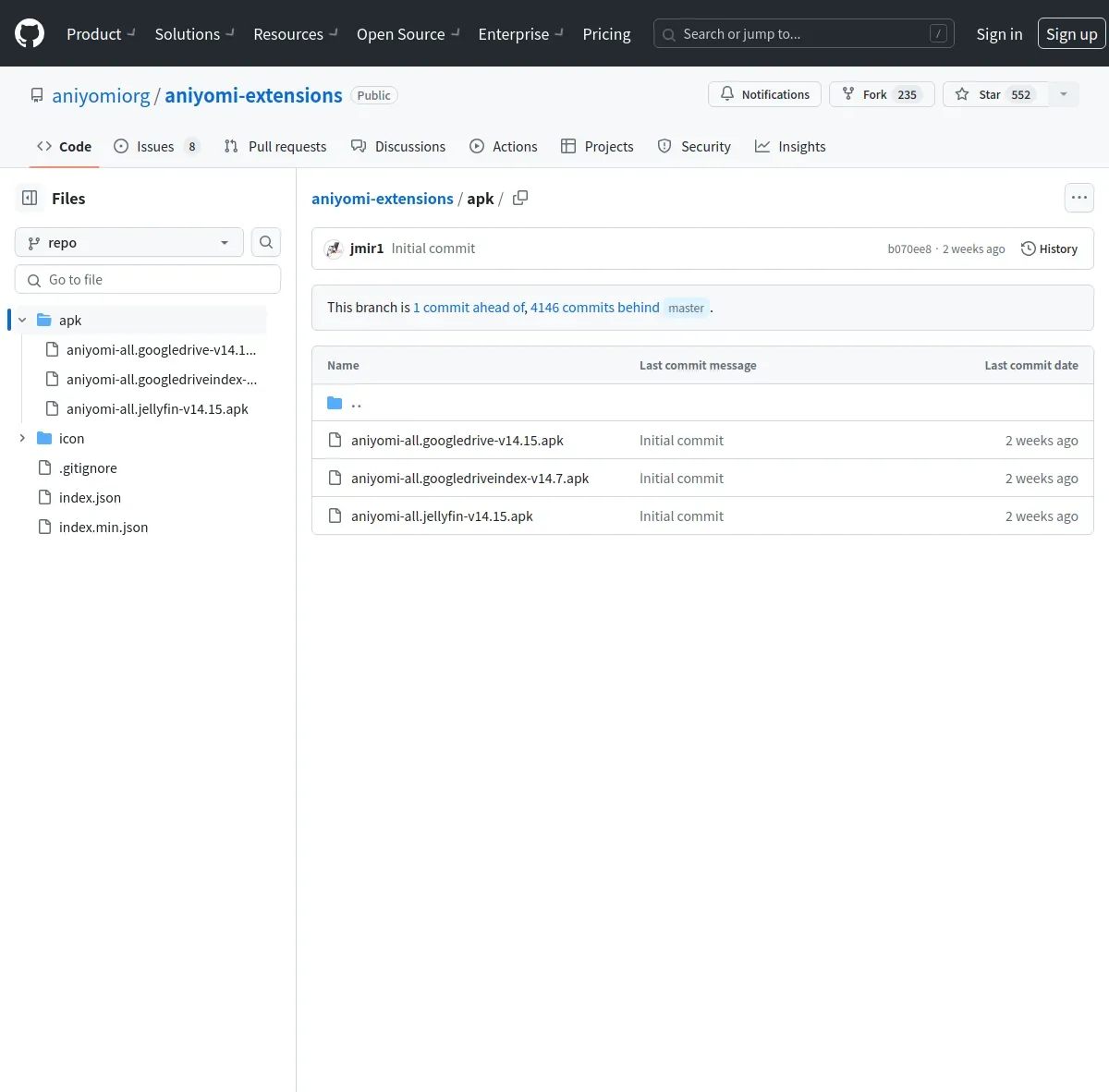The image size is (1109, 1092).
Task: Switch to the Discussions tab
Action: coord(398,146)
